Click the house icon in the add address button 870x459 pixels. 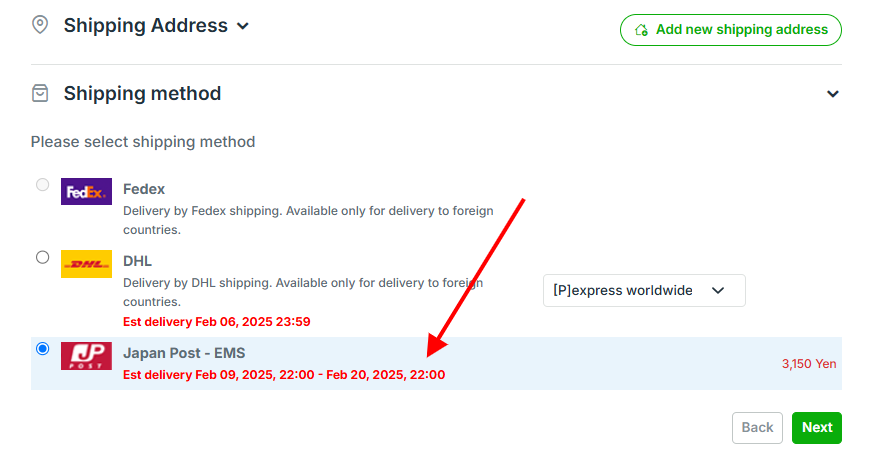641,30
